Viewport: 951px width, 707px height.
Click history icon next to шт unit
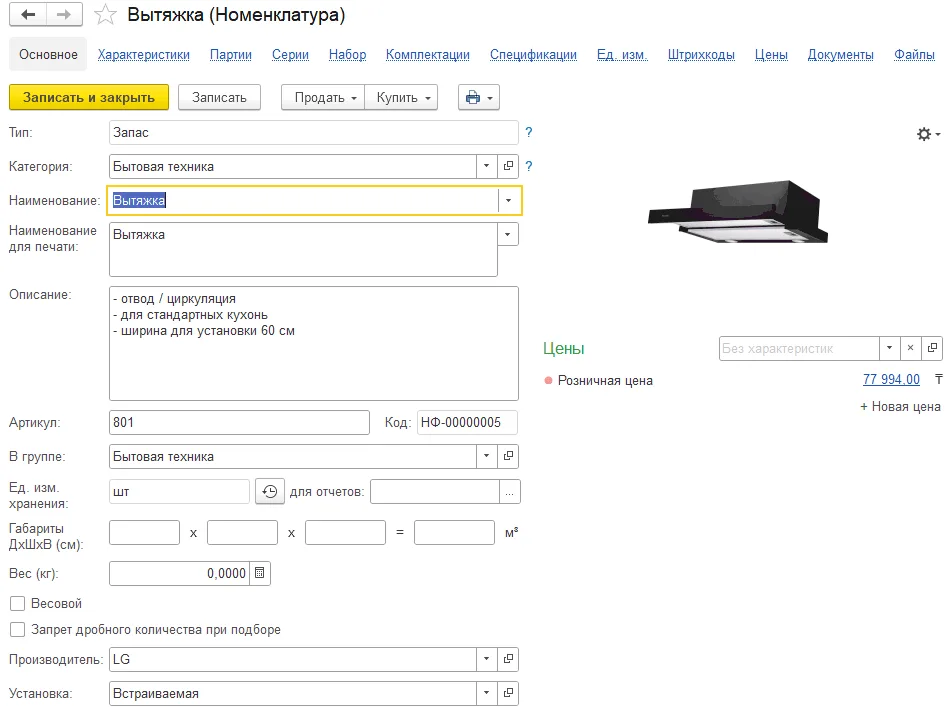pos(270,492)
